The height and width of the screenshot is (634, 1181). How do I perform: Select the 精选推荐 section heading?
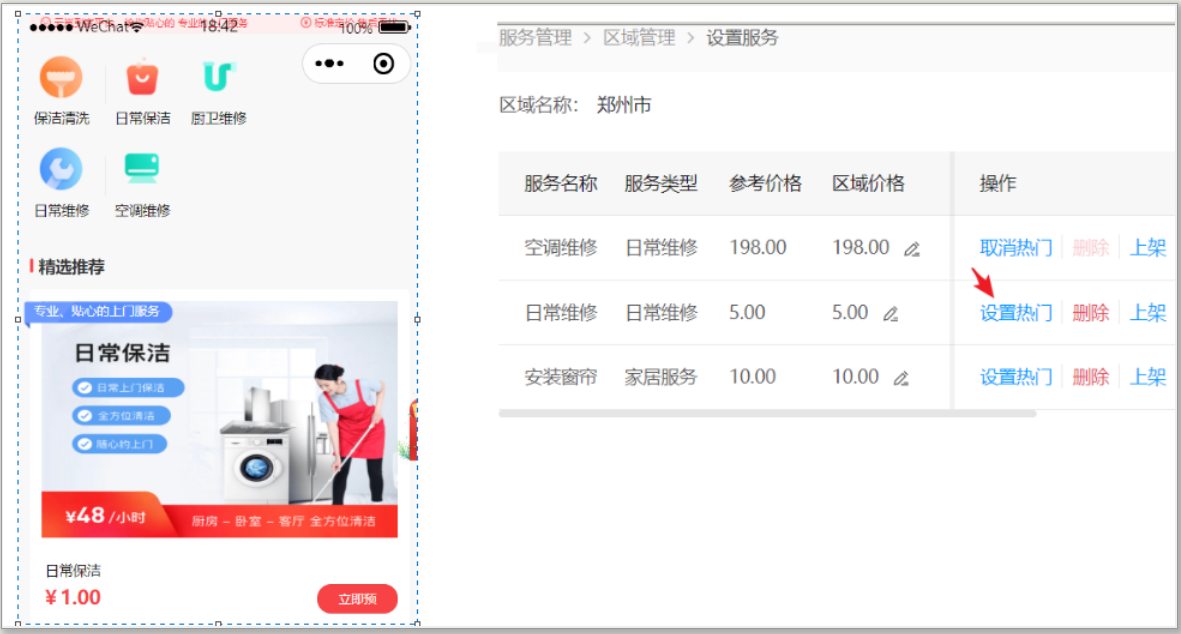pos(71,267)
